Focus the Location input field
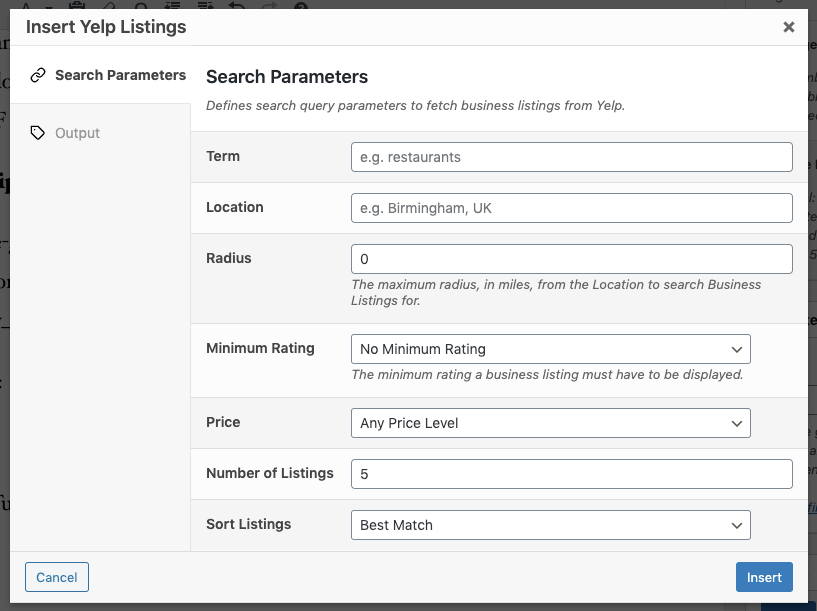817x611 pixels. 572,208
